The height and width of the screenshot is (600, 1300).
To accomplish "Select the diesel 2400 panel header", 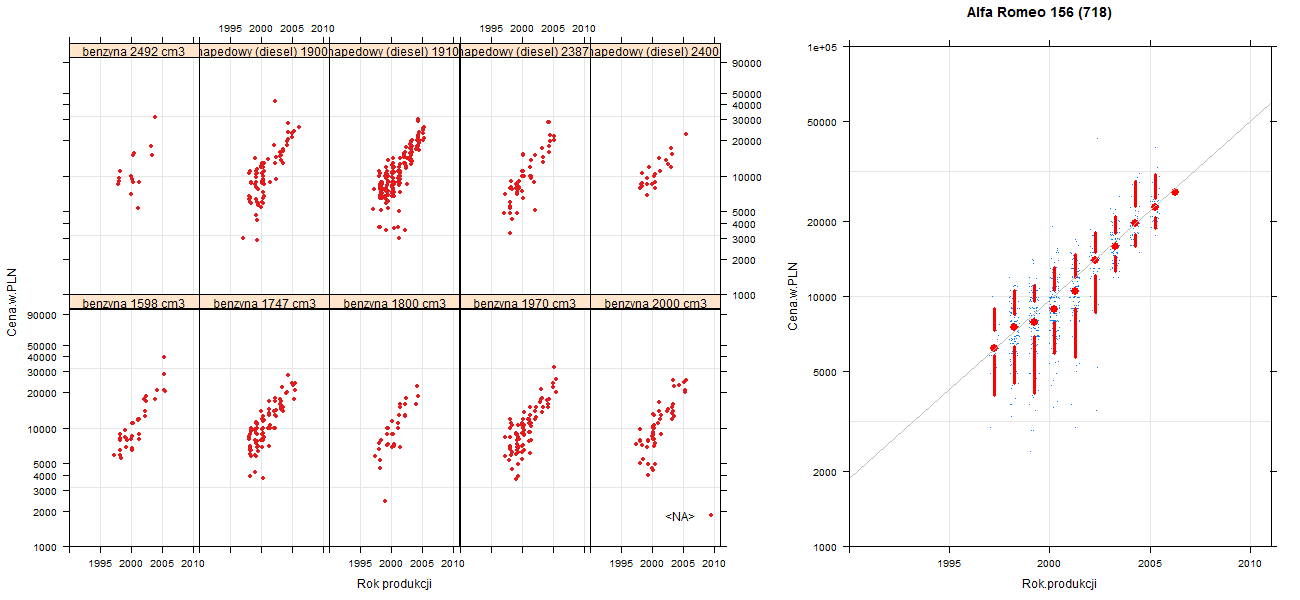I will click(655, 51).
